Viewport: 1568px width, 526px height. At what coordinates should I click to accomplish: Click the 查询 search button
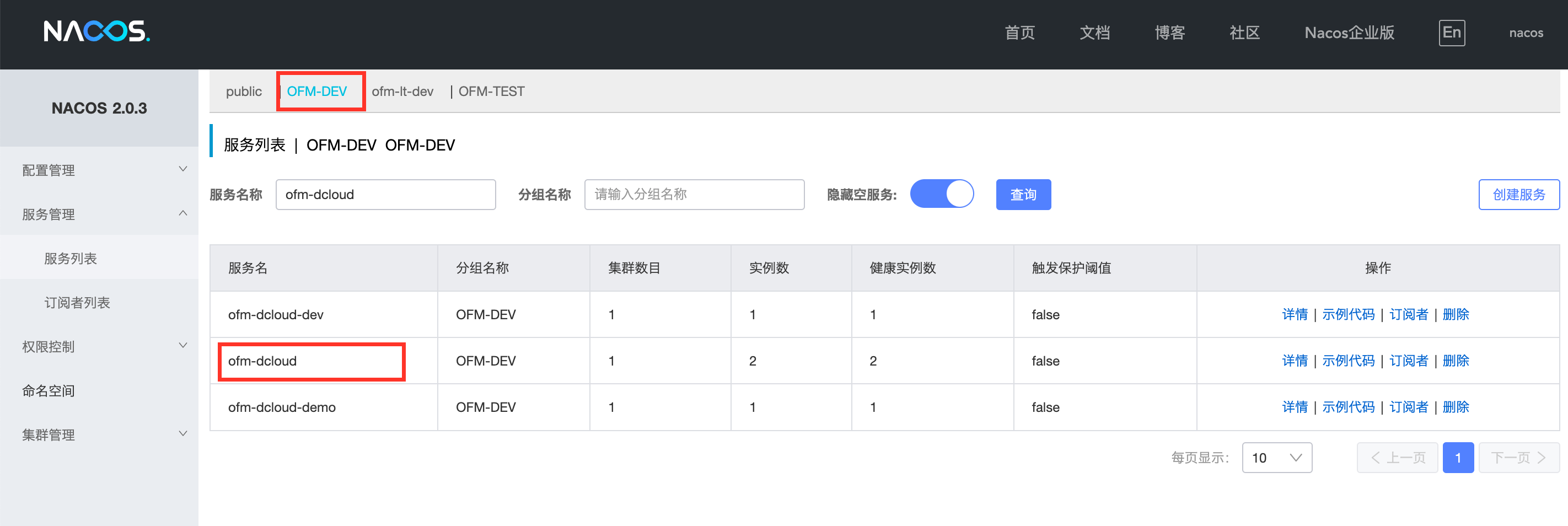click(1023, 194)
